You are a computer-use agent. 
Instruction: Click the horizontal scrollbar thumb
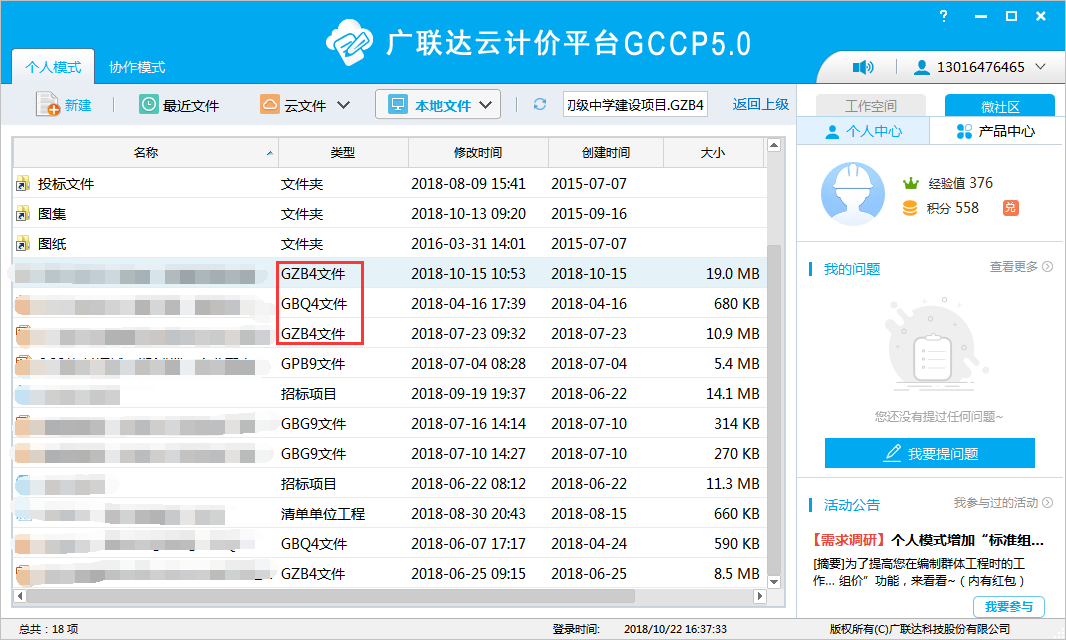click(330, 596)
